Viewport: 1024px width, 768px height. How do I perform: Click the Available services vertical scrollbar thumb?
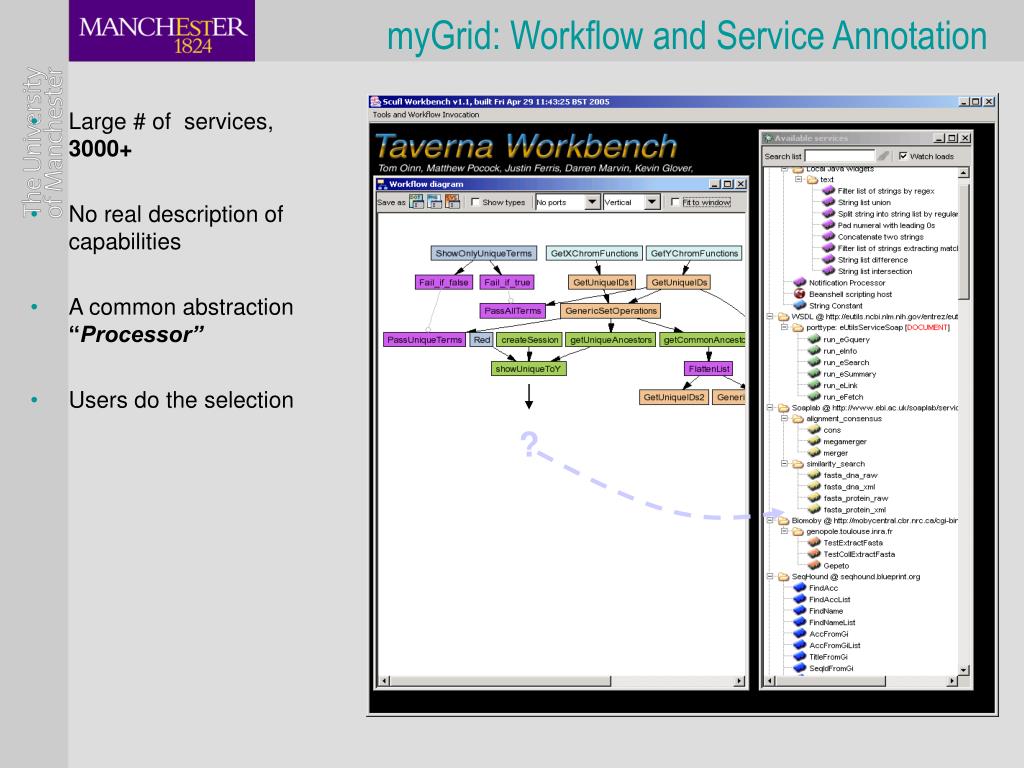click(964, 240)
